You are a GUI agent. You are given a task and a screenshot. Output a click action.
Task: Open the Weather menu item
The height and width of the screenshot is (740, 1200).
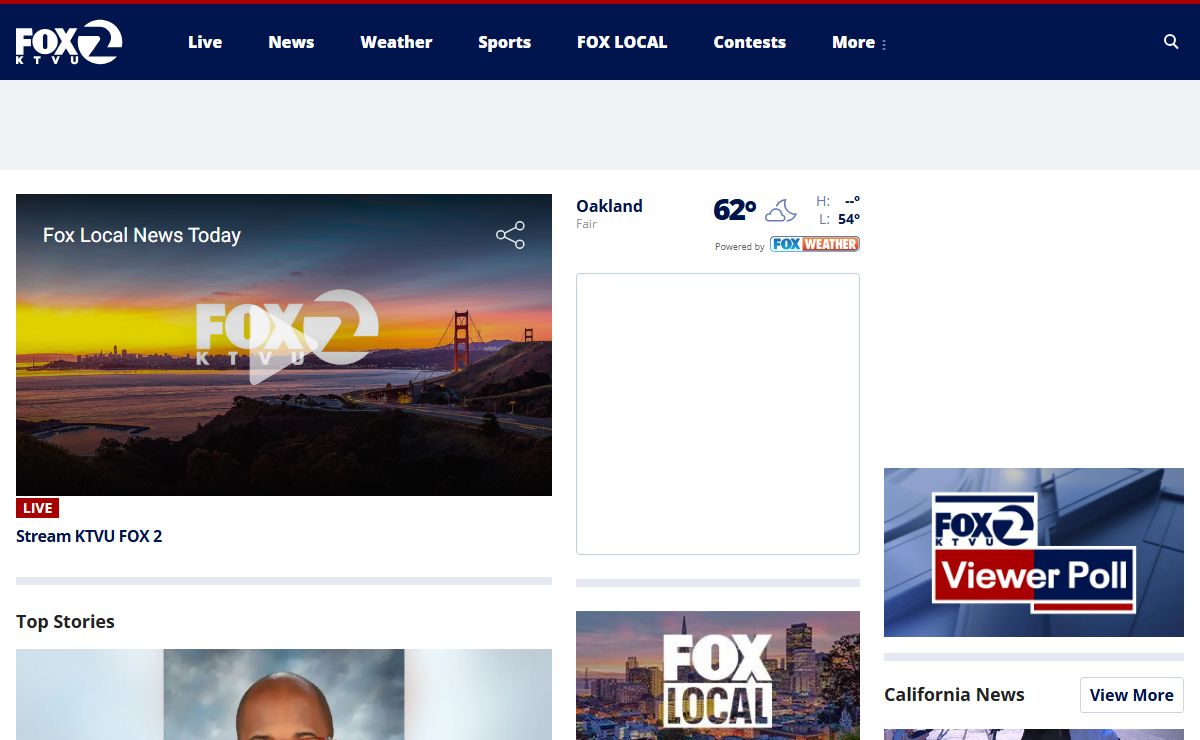pos(396,42)
